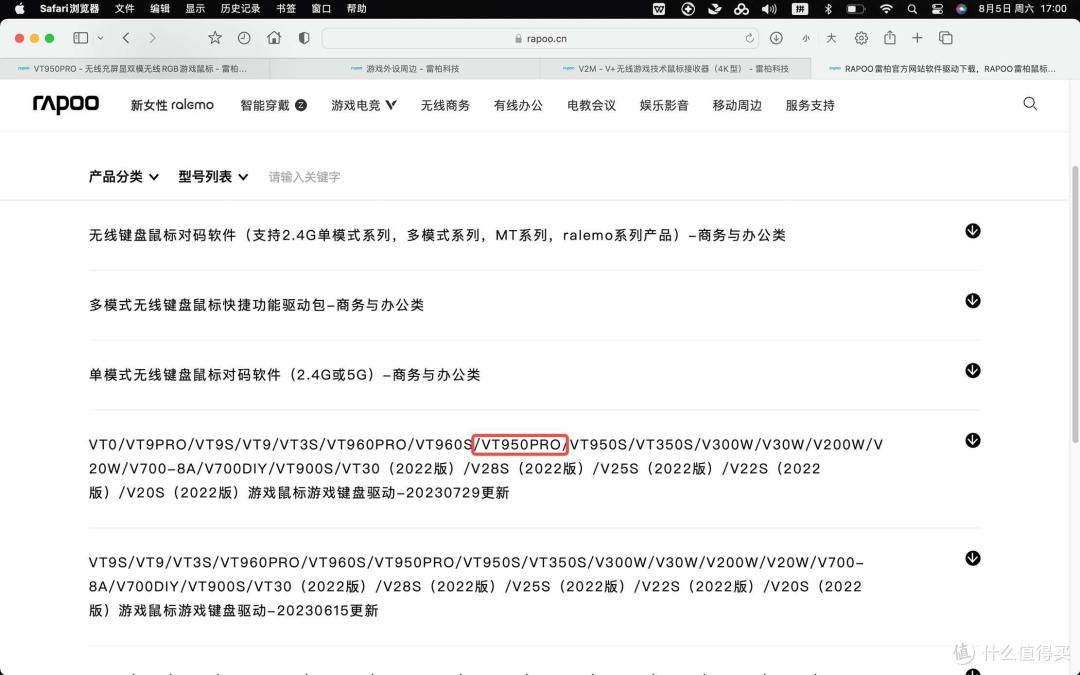
Task: Click the rapoo.cn address bar
Action: (540, 39)
